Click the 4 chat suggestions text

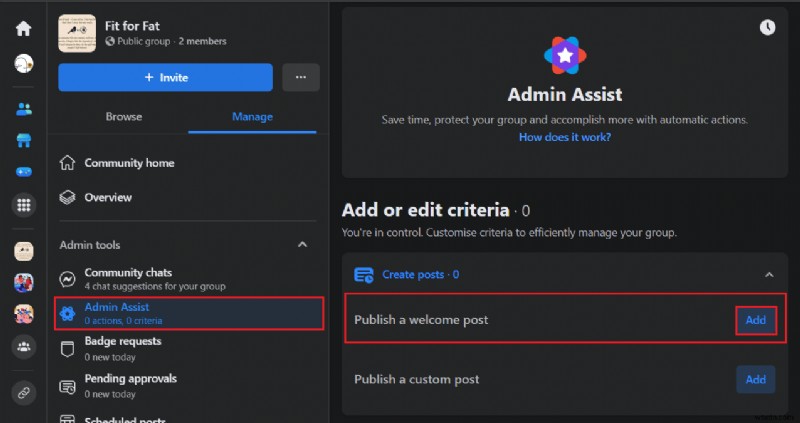coord(155,286)
